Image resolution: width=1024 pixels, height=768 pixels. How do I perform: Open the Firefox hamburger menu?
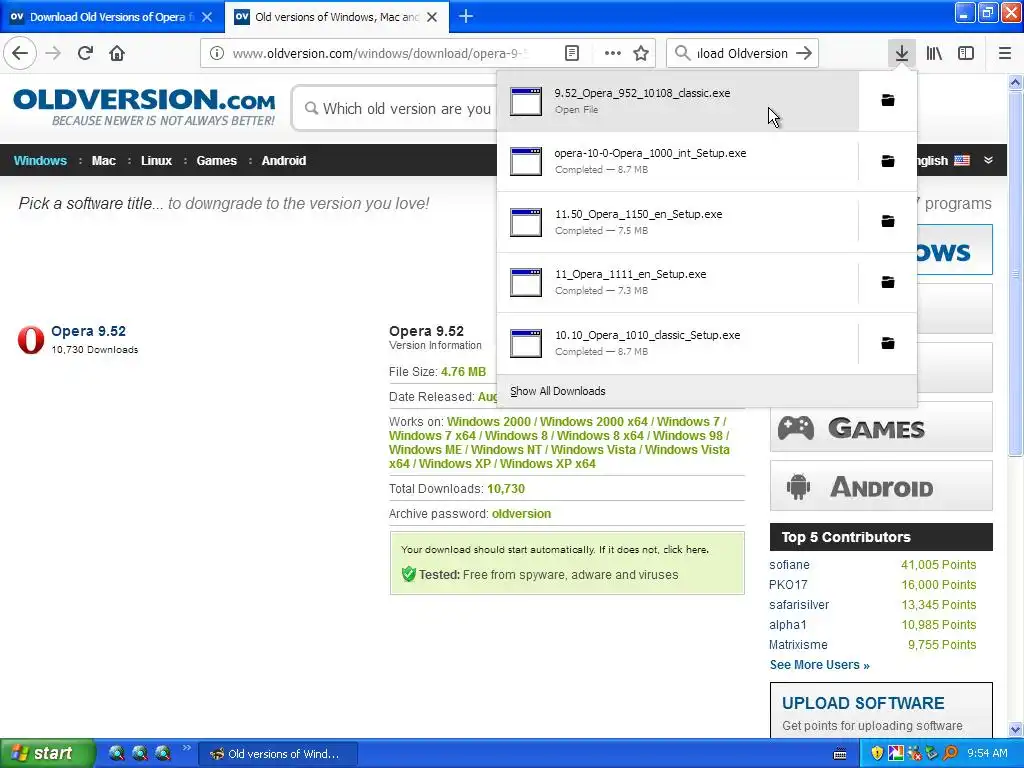[x=1004, y=53]
